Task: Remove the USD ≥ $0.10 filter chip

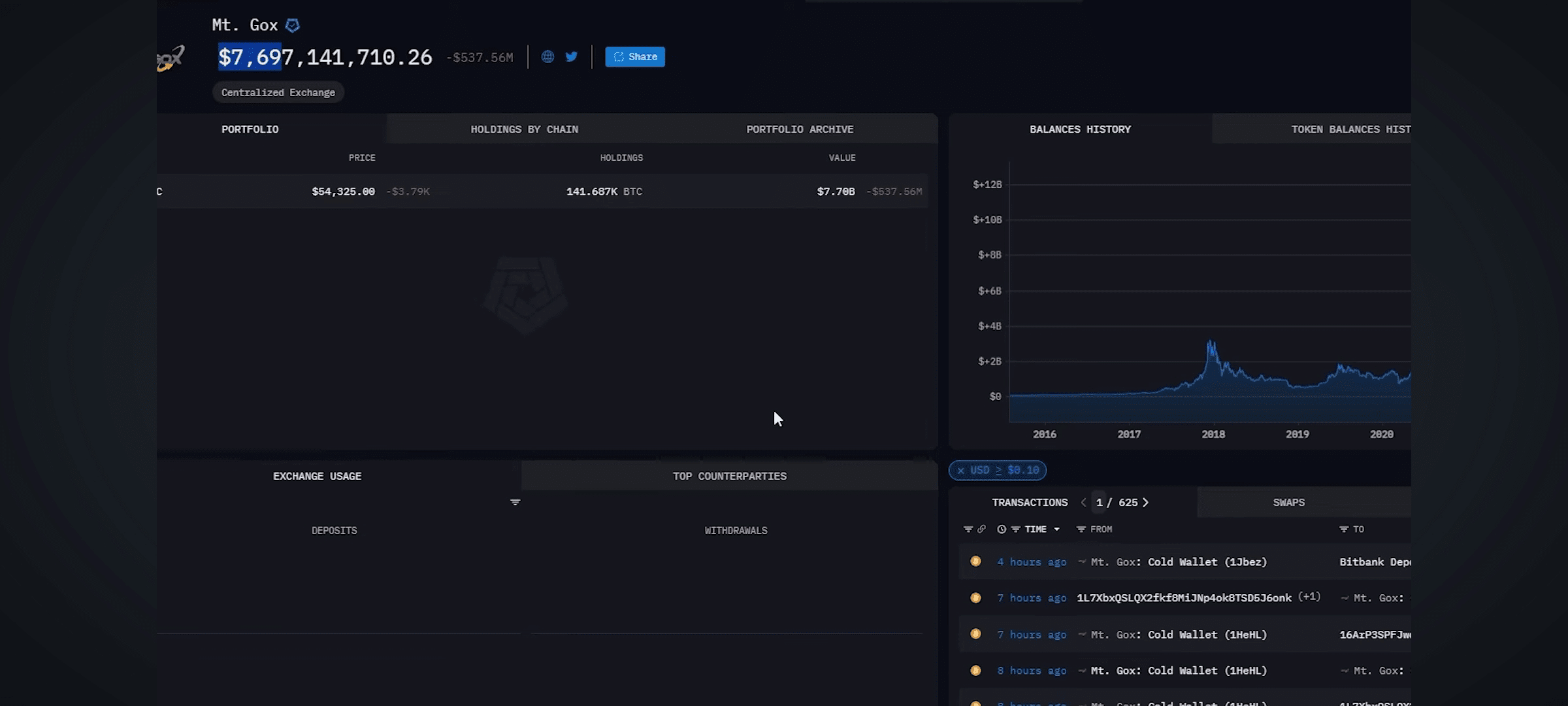Action: (x=960, y=470)
